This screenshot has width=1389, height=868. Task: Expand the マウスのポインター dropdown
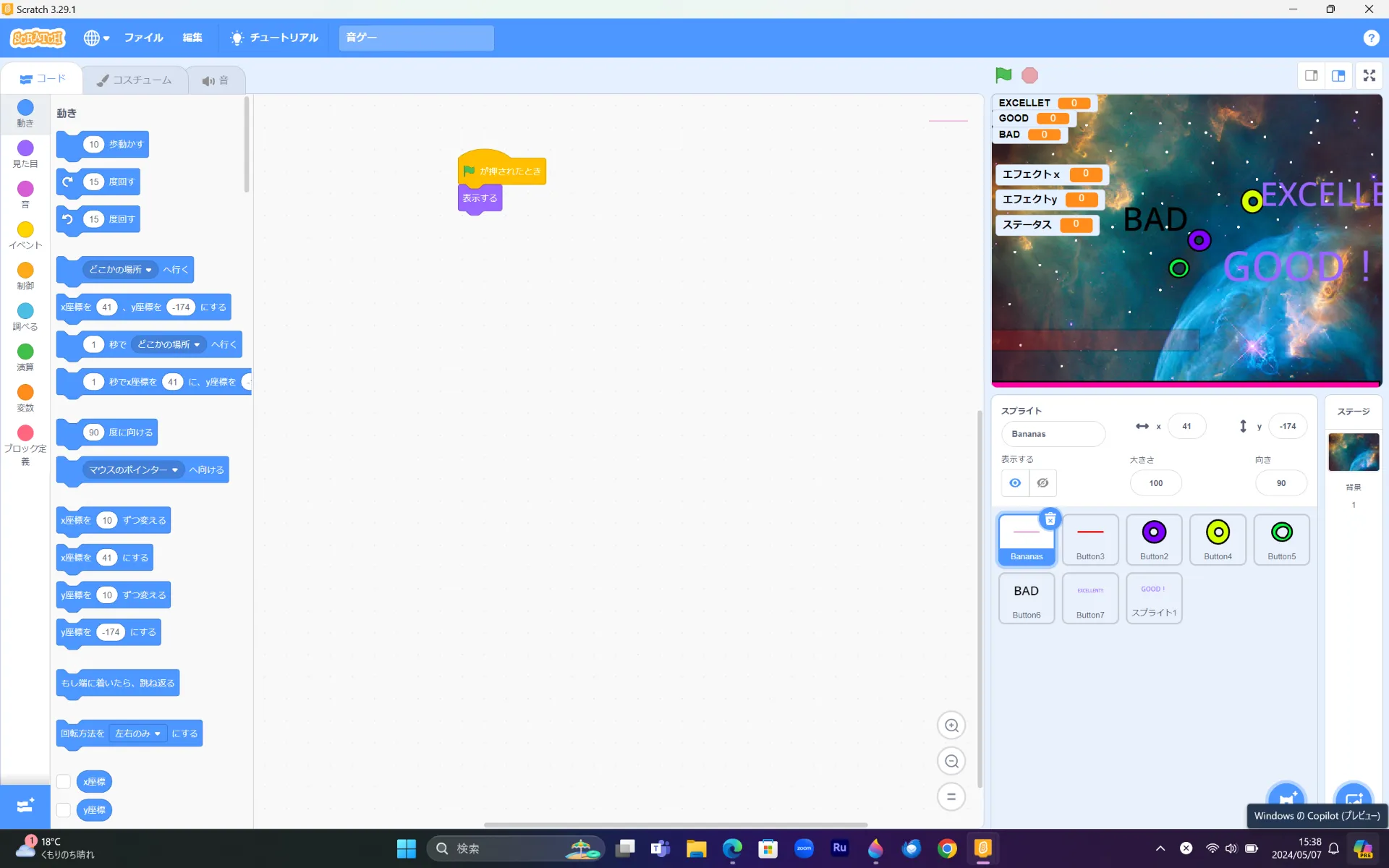coord(134,470)
